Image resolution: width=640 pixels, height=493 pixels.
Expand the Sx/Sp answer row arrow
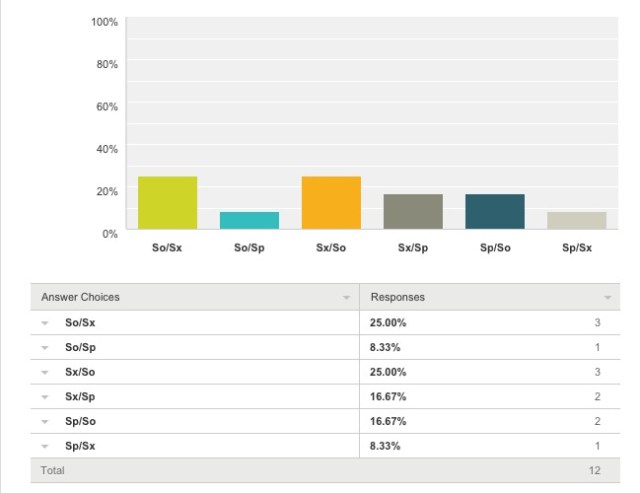(x=44, y=396)
